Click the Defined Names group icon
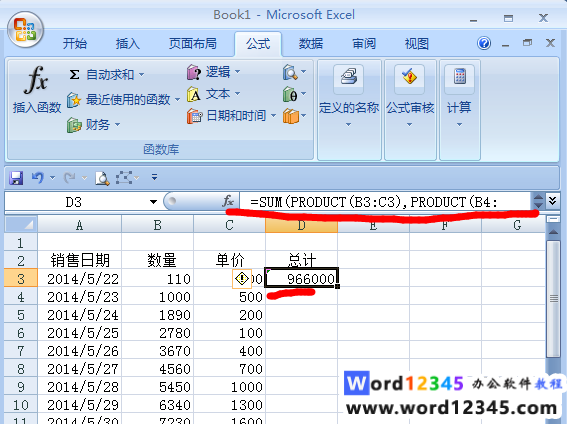Screen dimensions: 567x424 349,77
